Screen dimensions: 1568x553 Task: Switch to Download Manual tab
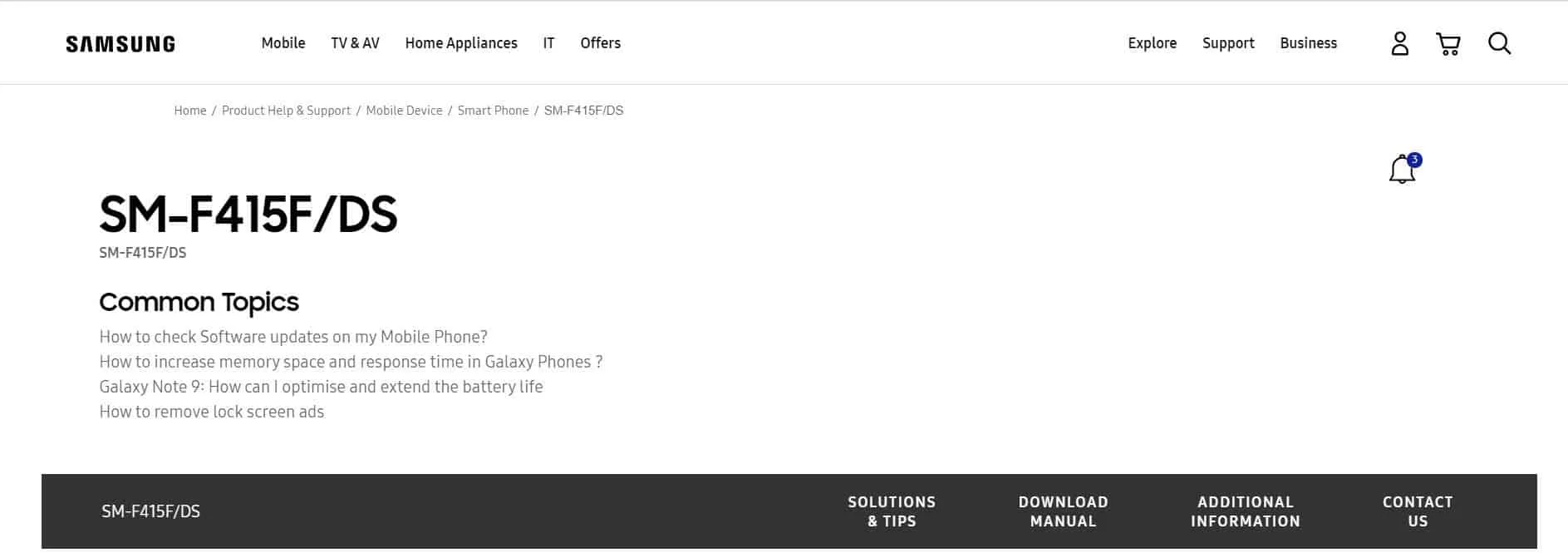(1063, 511)
